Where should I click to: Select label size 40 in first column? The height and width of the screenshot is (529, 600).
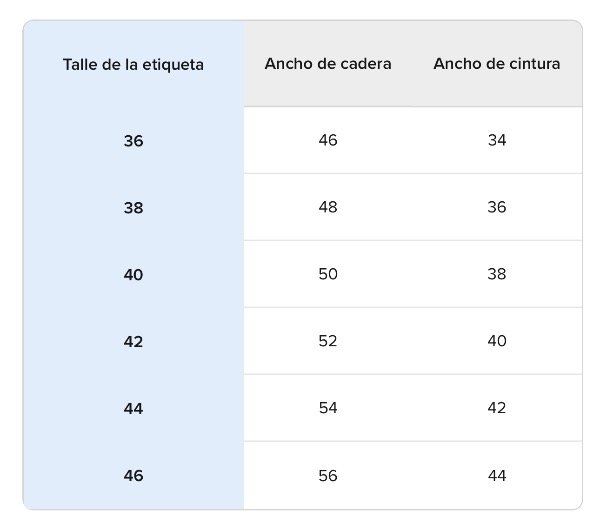133,275
